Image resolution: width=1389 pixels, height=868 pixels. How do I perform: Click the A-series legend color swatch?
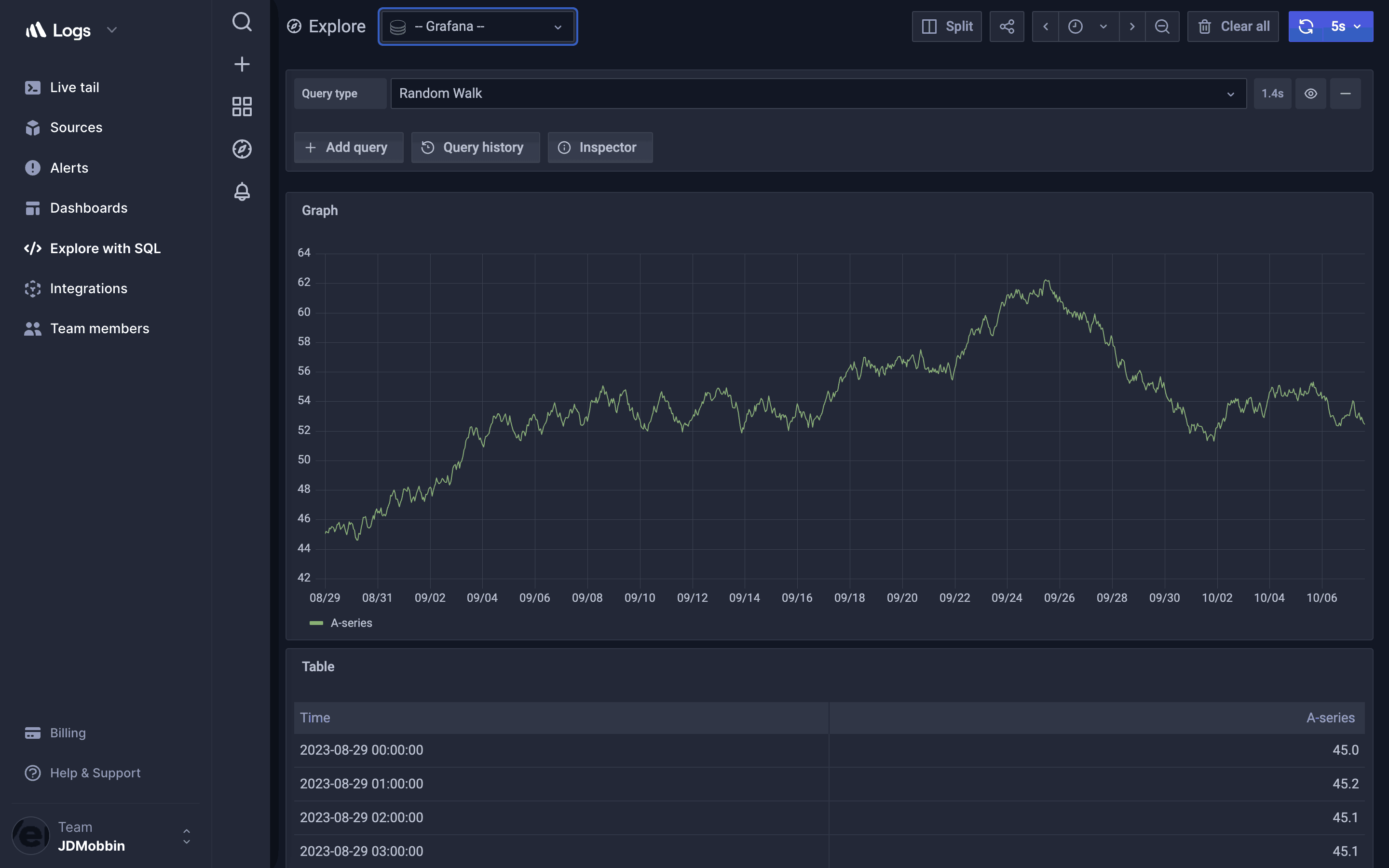[316, 623]
